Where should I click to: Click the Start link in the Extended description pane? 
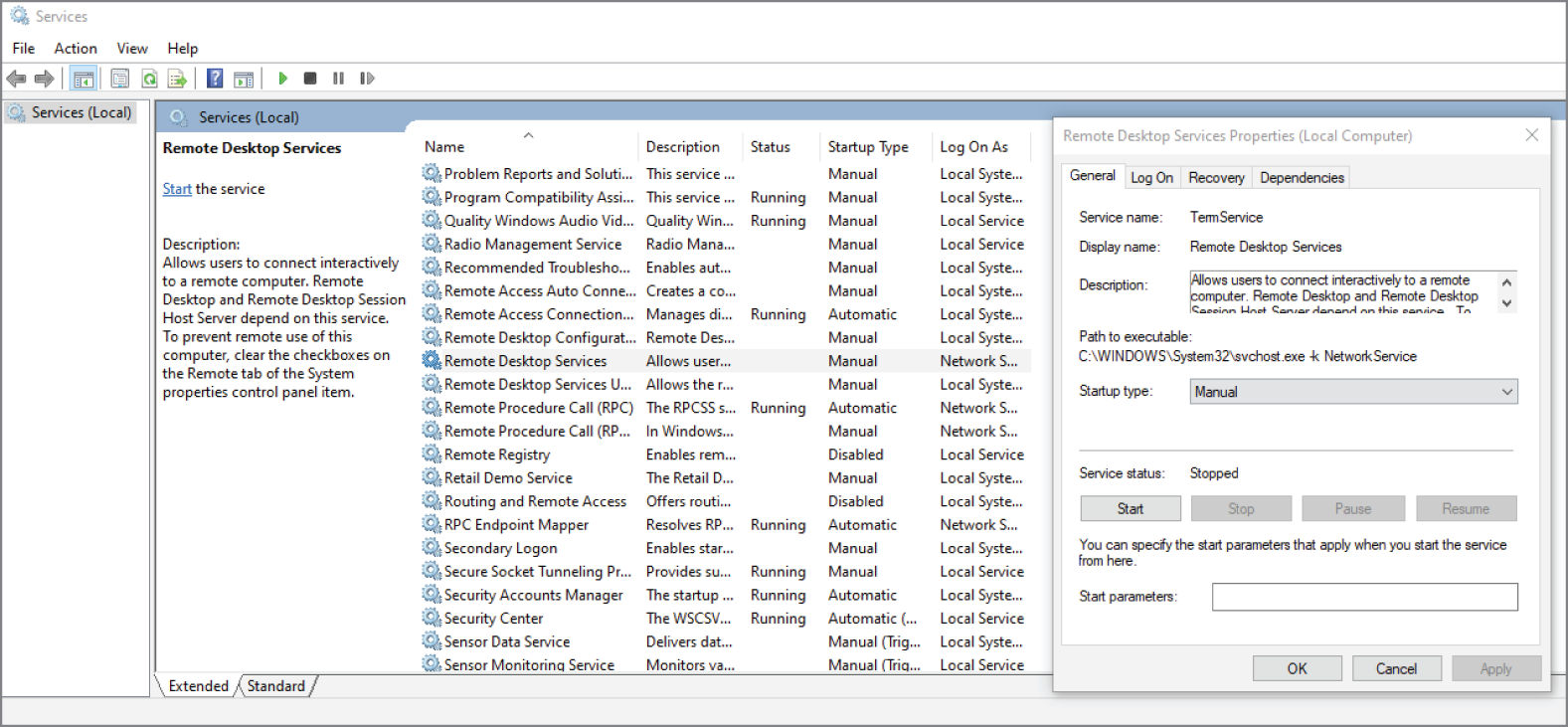tap(177, 189)
